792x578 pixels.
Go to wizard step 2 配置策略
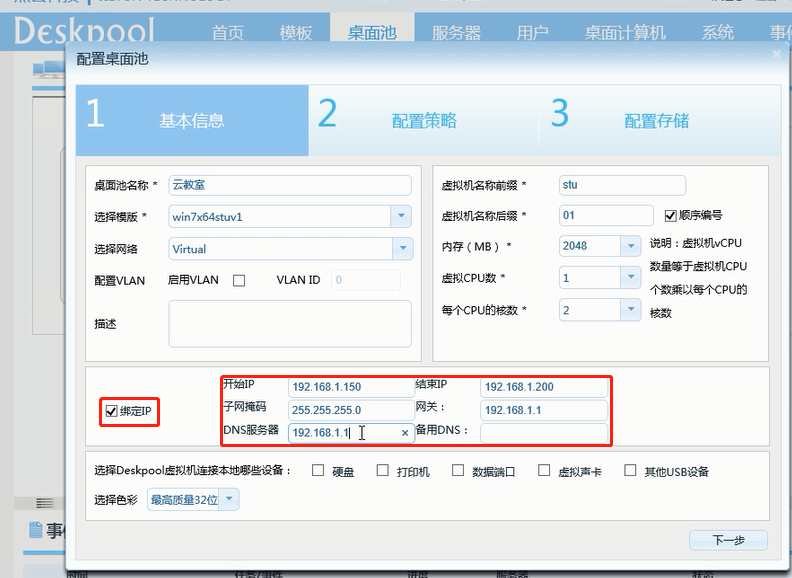[x=423, y=120]
